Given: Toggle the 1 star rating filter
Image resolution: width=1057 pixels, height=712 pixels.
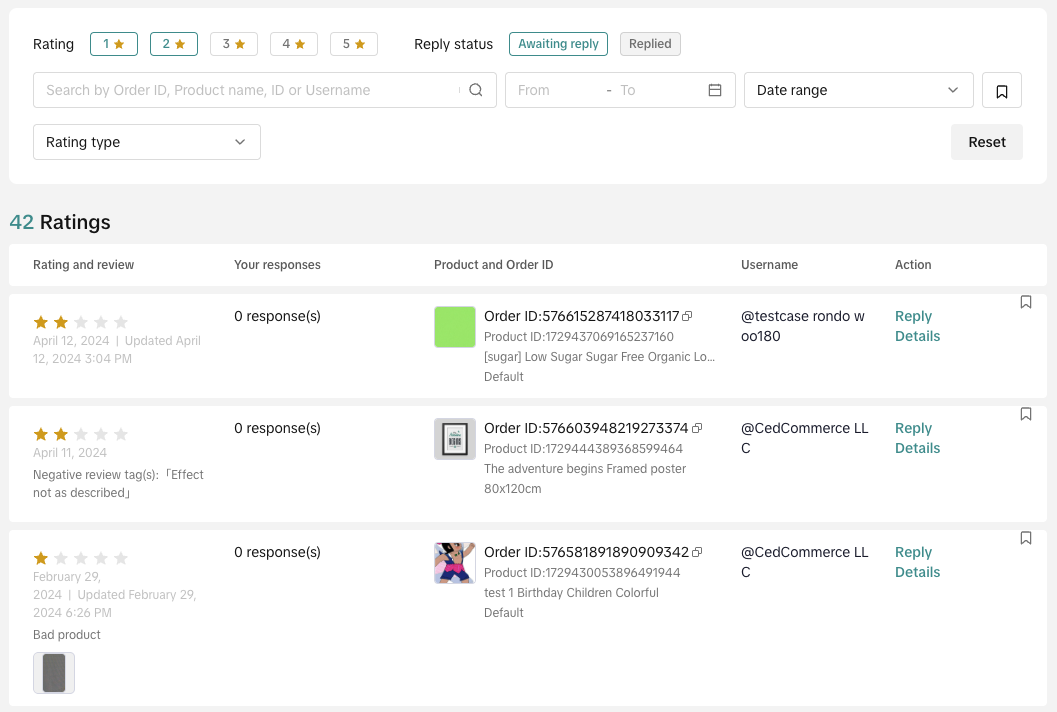Looking at the screenshot, I should coord(114,44).
